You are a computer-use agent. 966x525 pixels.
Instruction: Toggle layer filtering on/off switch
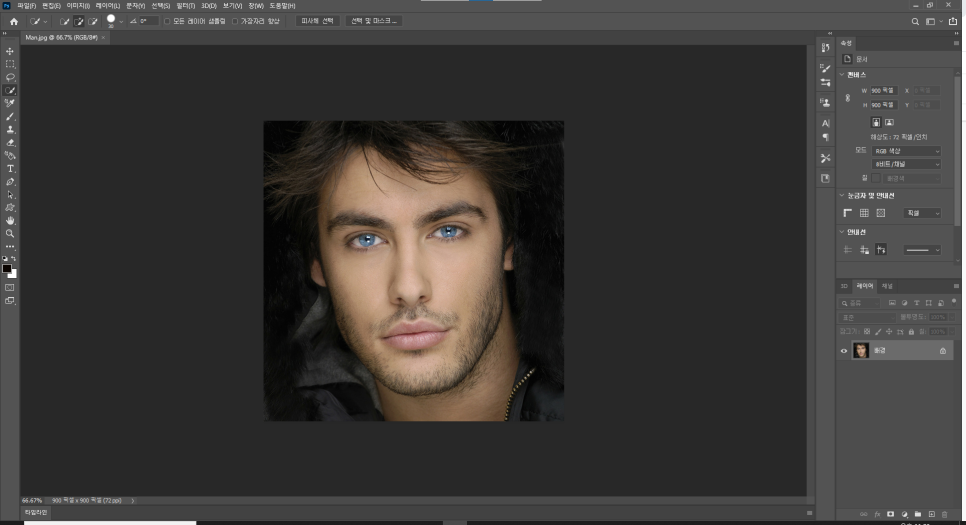(x=954, y=301)
